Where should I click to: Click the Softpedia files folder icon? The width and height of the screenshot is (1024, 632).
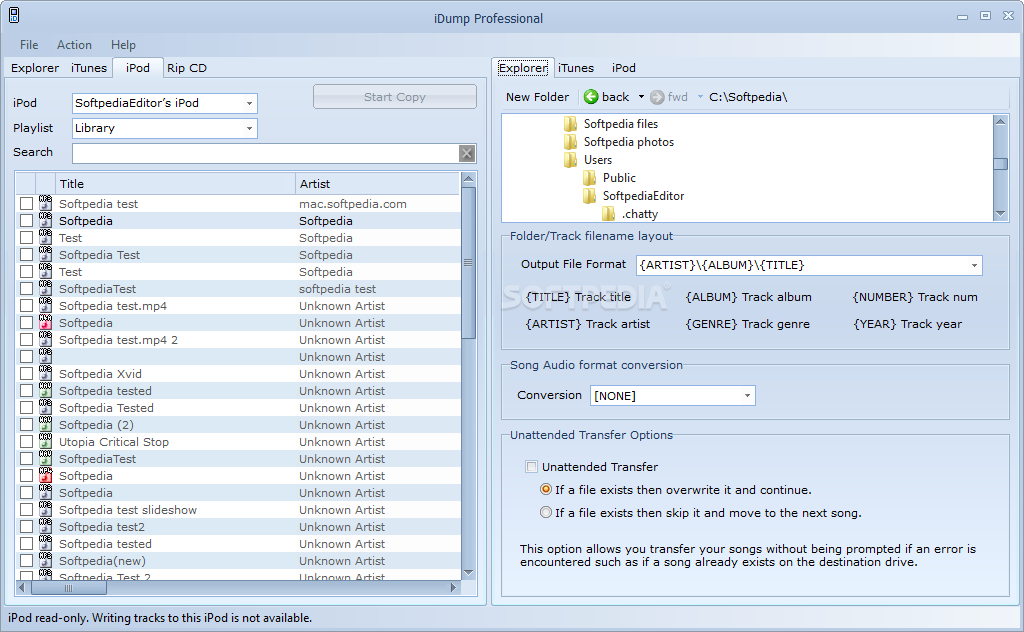pos(571,123)
